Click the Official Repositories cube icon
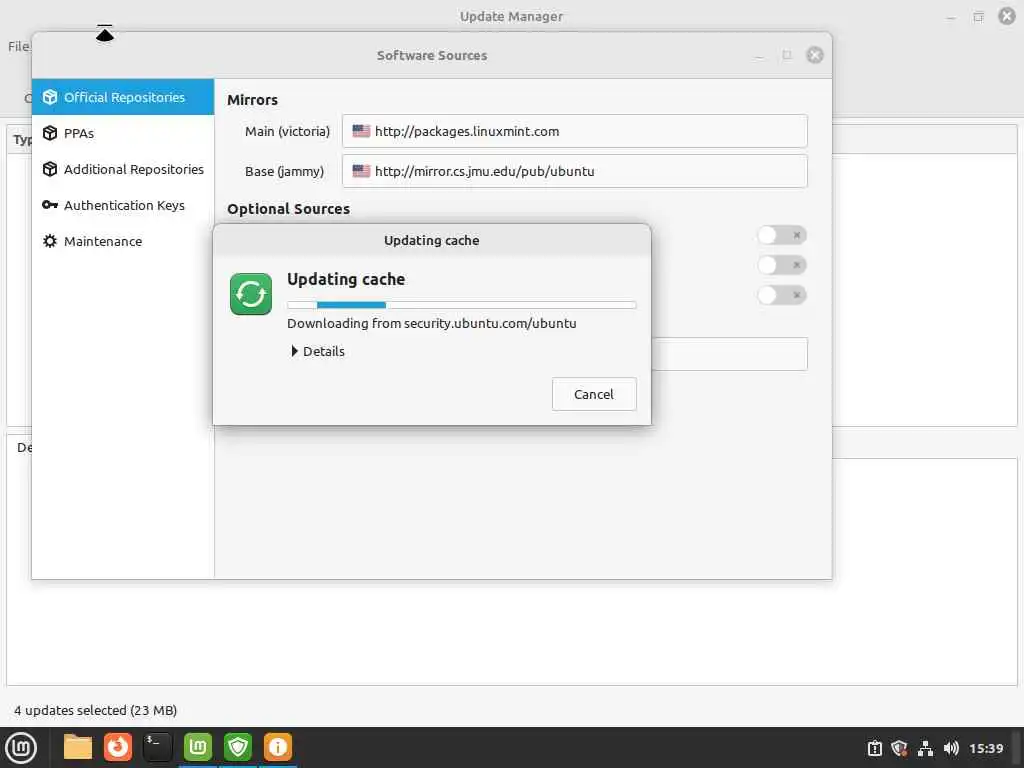The height and width of the screenshot is (768, 1024). coord(50,97)
